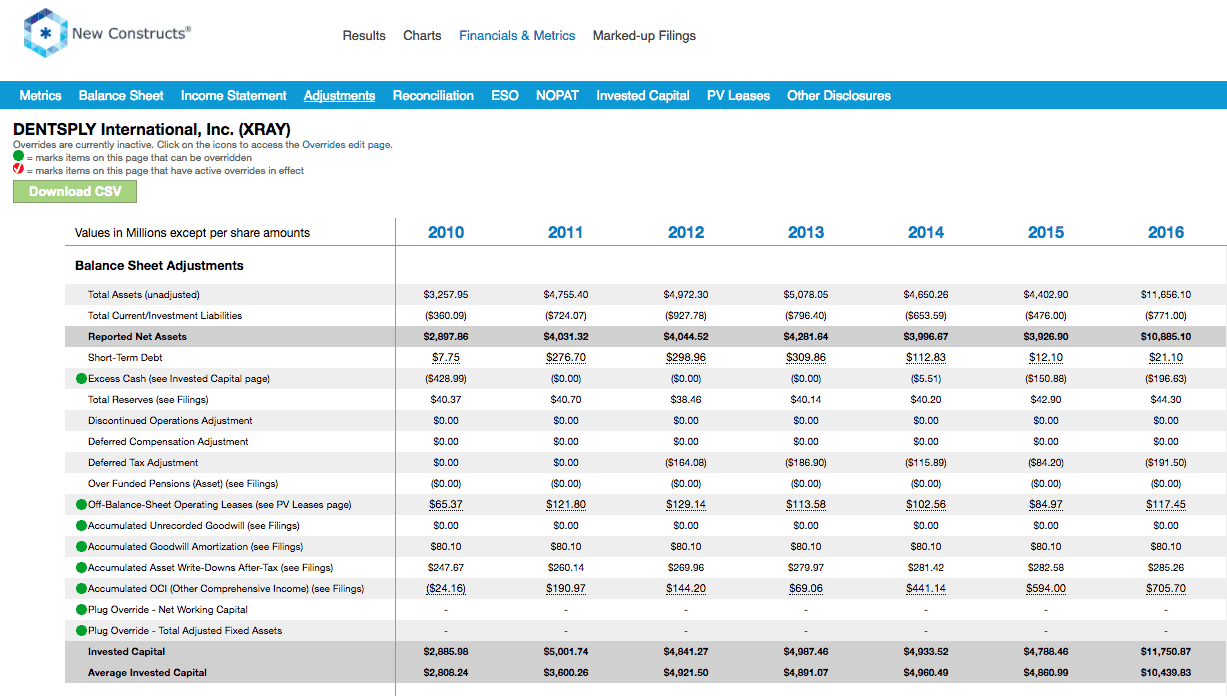Open 2012 Accumulated OCI value $144.20

tap(686, 589)
